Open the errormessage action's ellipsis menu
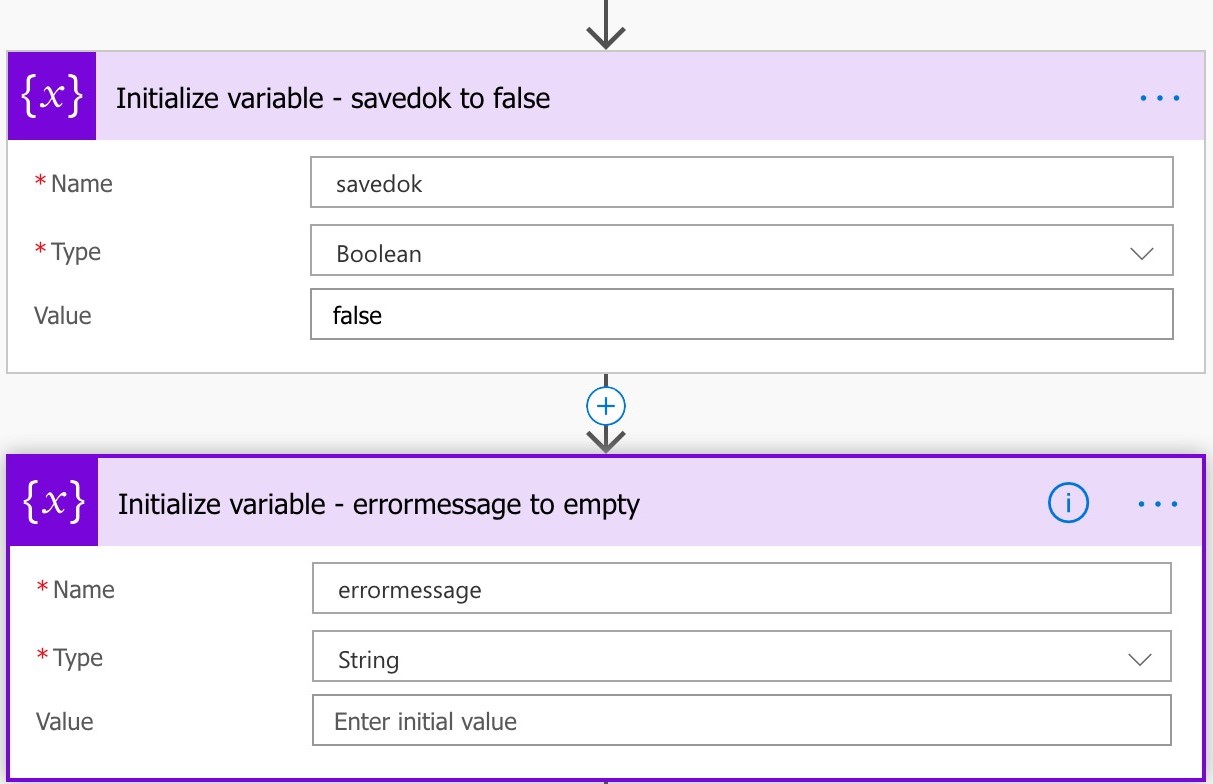The height and width of the screenshot is (784, 1213). point(1159,503)
